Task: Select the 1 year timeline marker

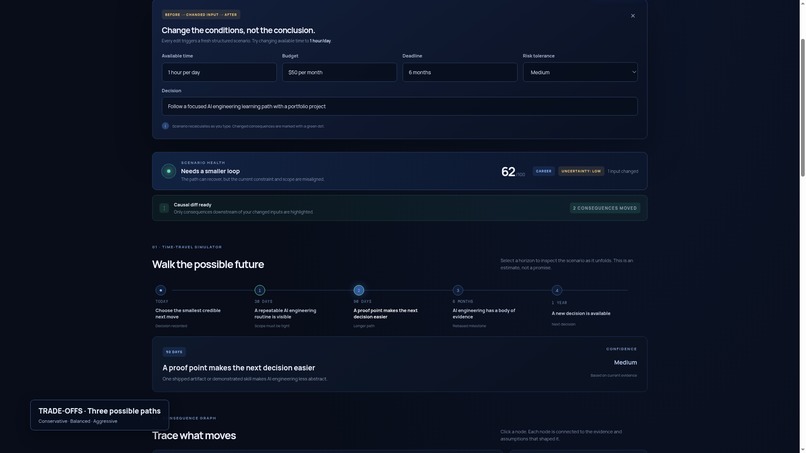Action: click(x=557, y=291)
